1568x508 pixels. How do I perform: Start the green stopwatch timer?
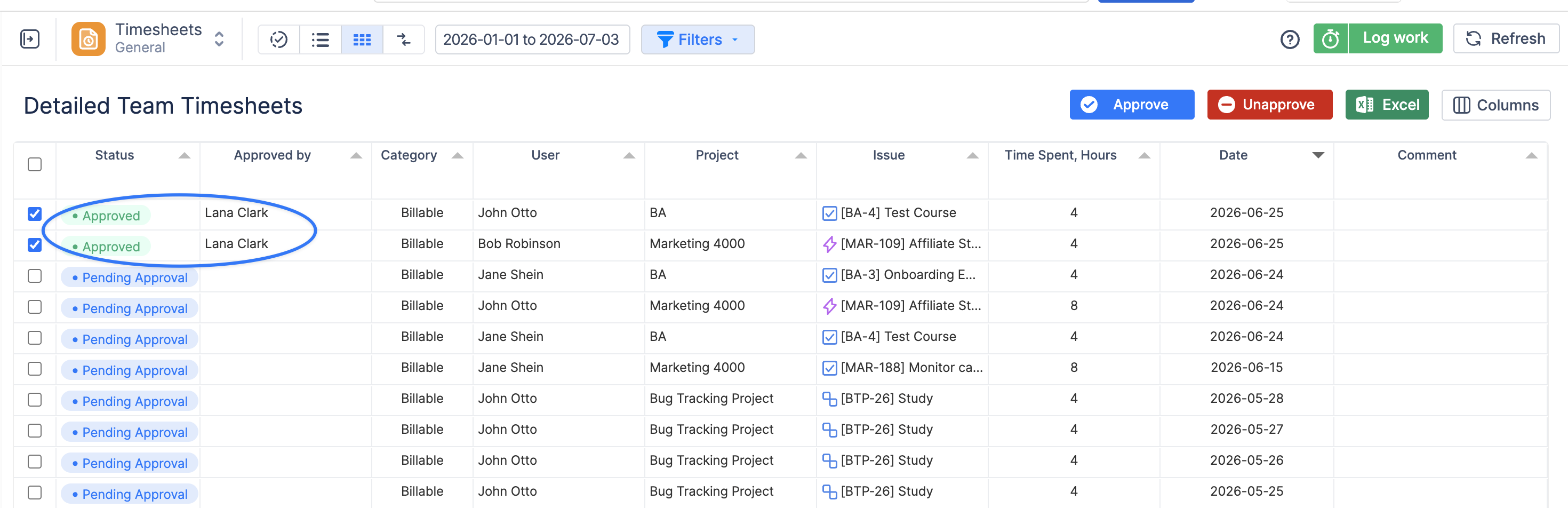point(1330,38)
